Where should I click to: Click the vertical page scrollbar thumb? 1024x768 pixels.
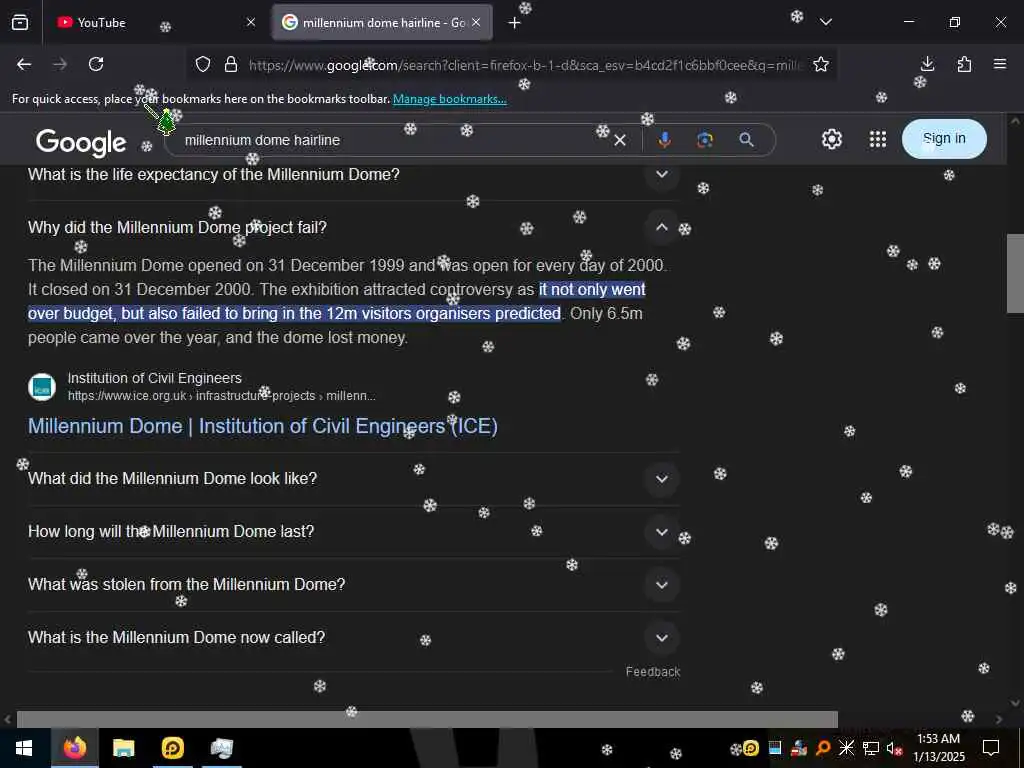tap(1015, 273)
